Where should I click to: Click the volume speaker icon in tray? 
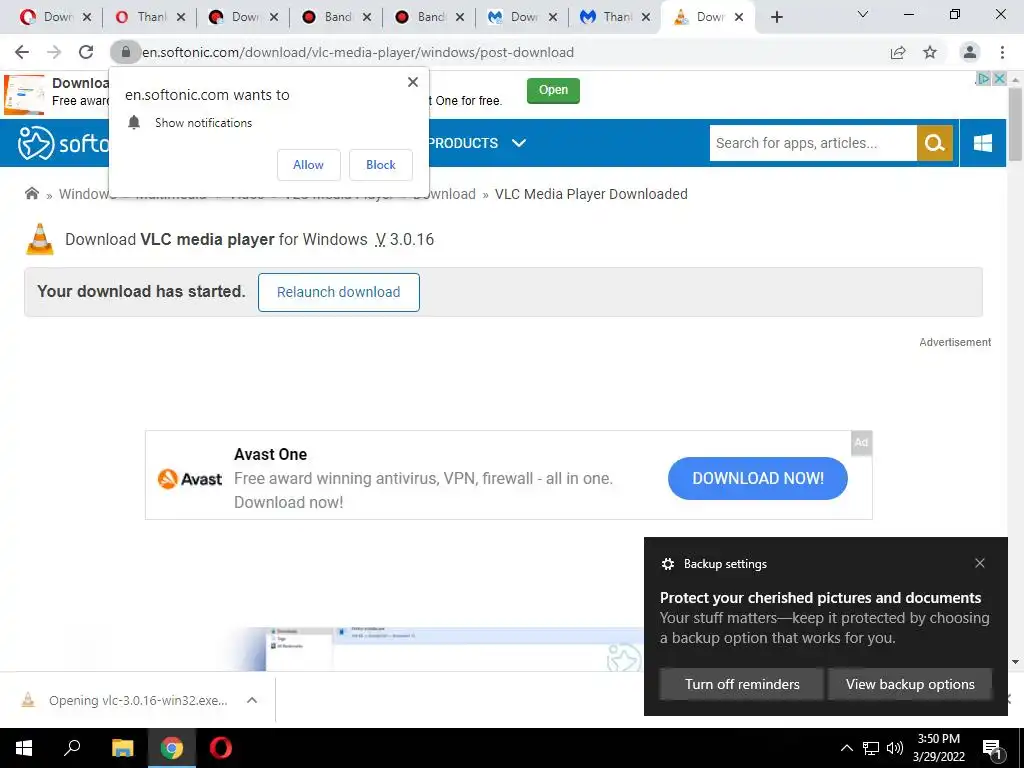tap(895, 748)
